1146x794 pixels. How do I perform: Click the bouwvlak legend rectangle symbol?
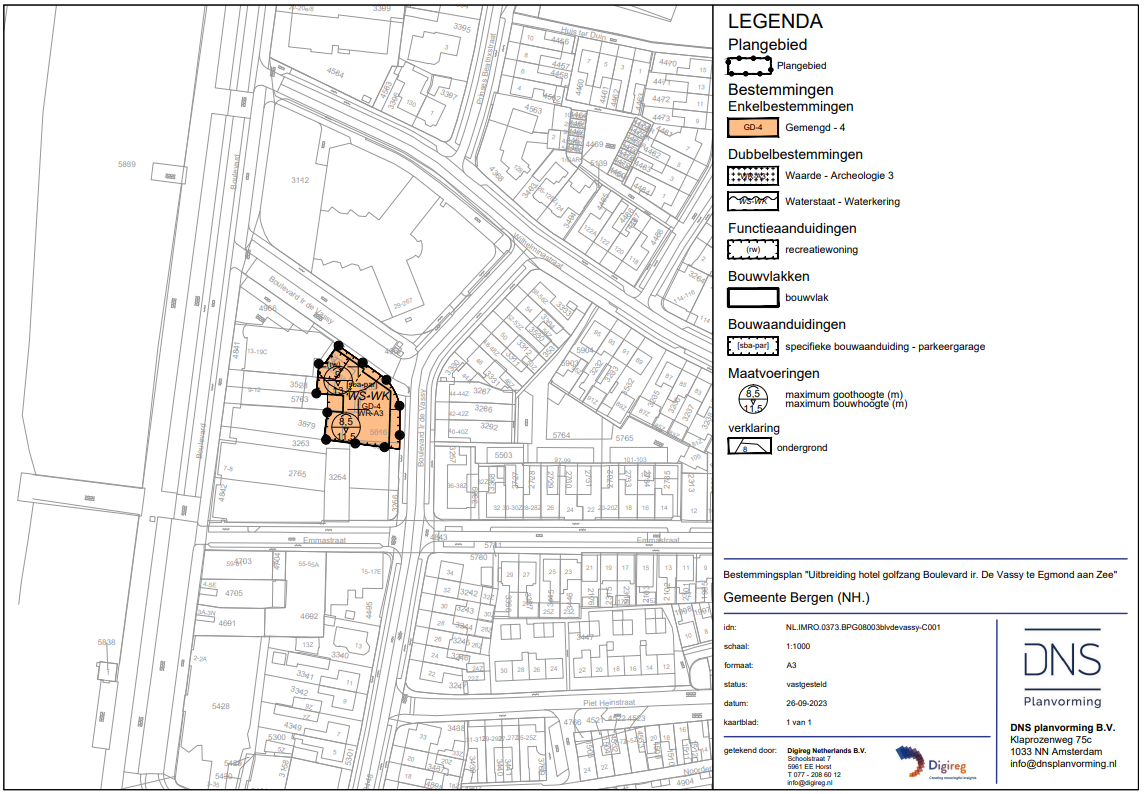pos(753,298)
